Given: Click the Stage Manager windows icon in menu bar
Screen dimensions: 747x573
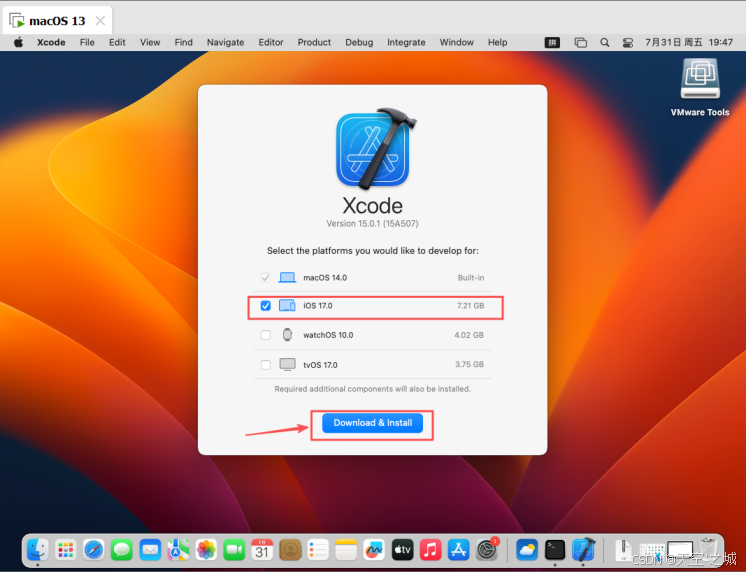Looking at the screenshot, I should [x=580, y=42].
